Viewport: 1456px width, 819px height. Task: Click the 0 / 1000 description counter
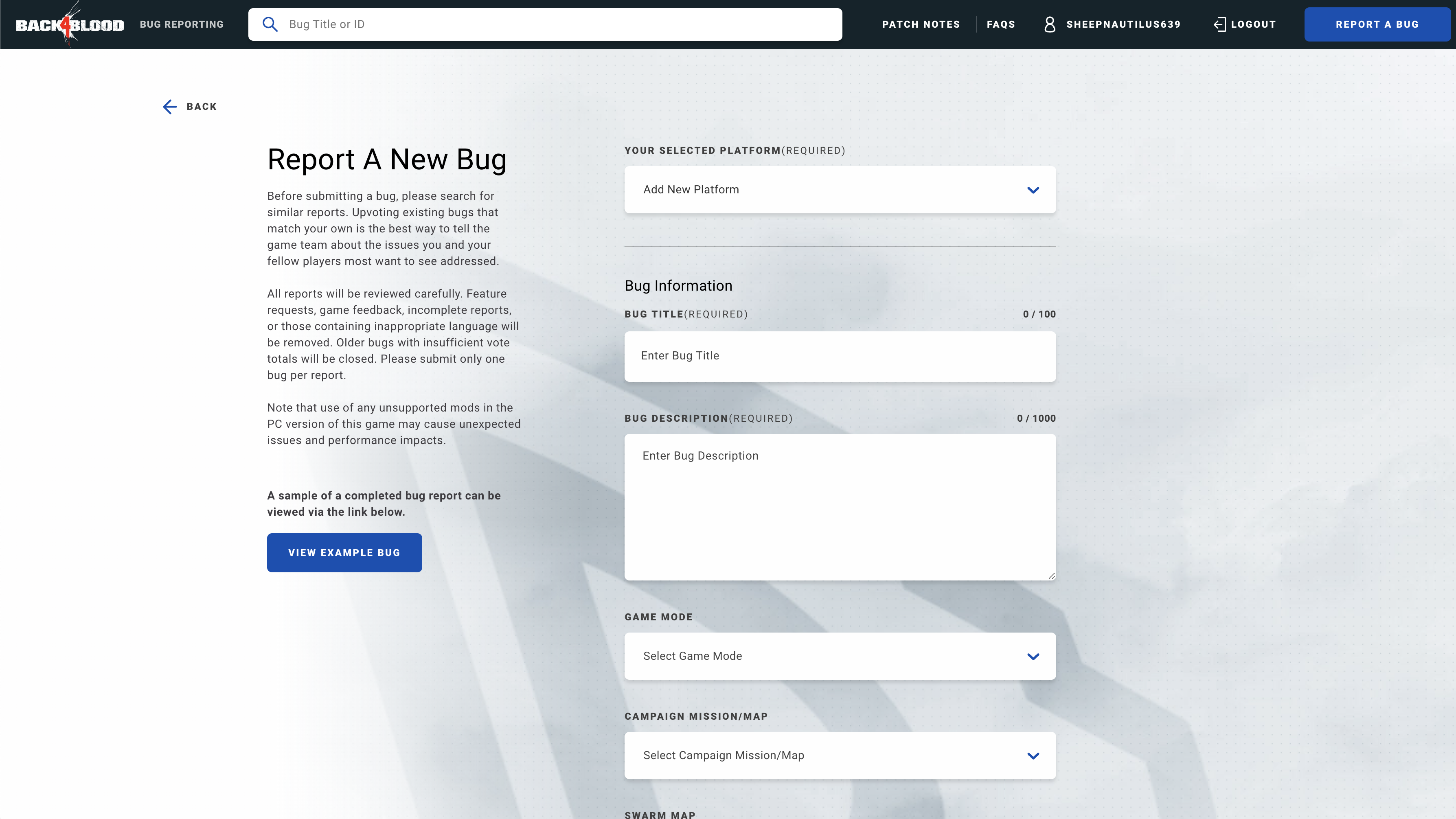1036,419
